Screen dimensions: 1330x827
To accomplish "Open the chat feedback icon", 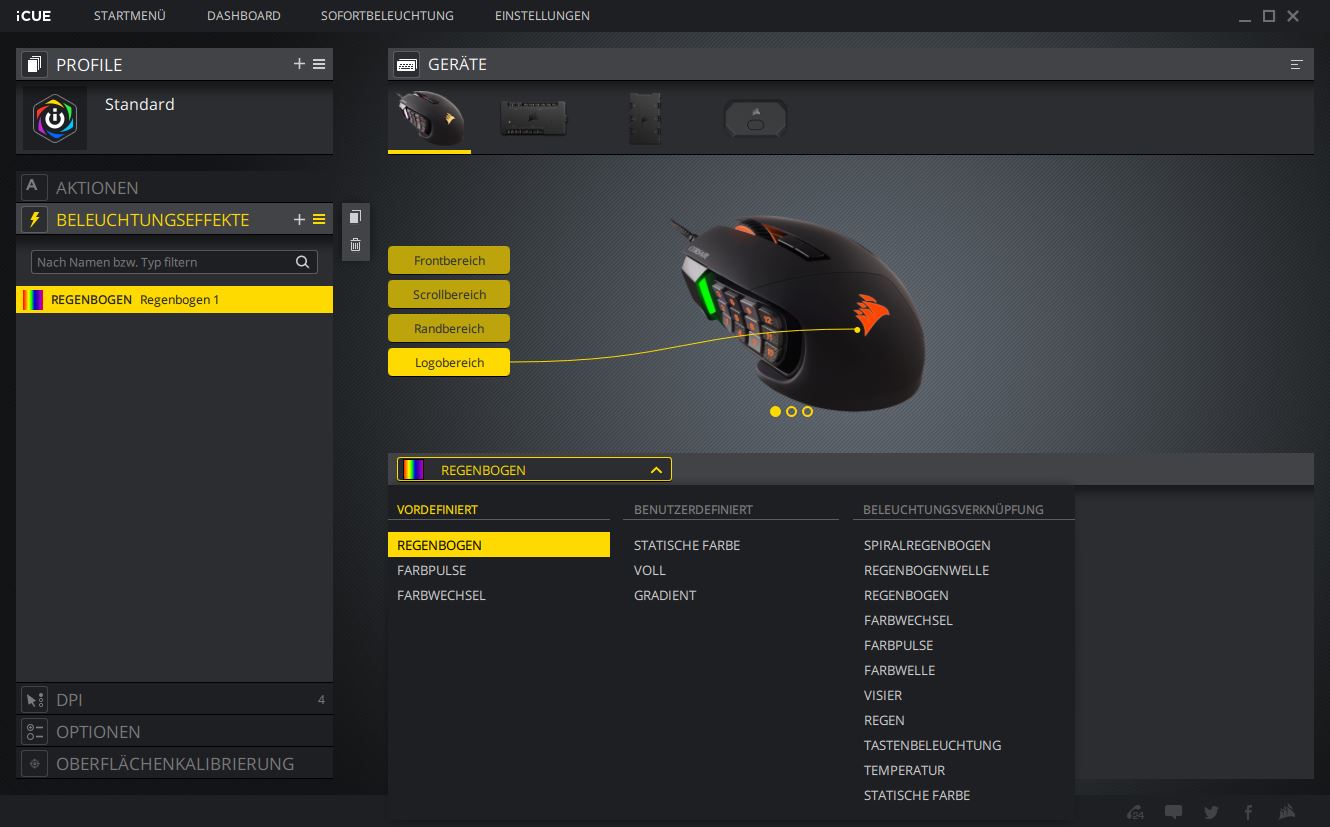I will pyautogui.click(x=1174, y=812).
